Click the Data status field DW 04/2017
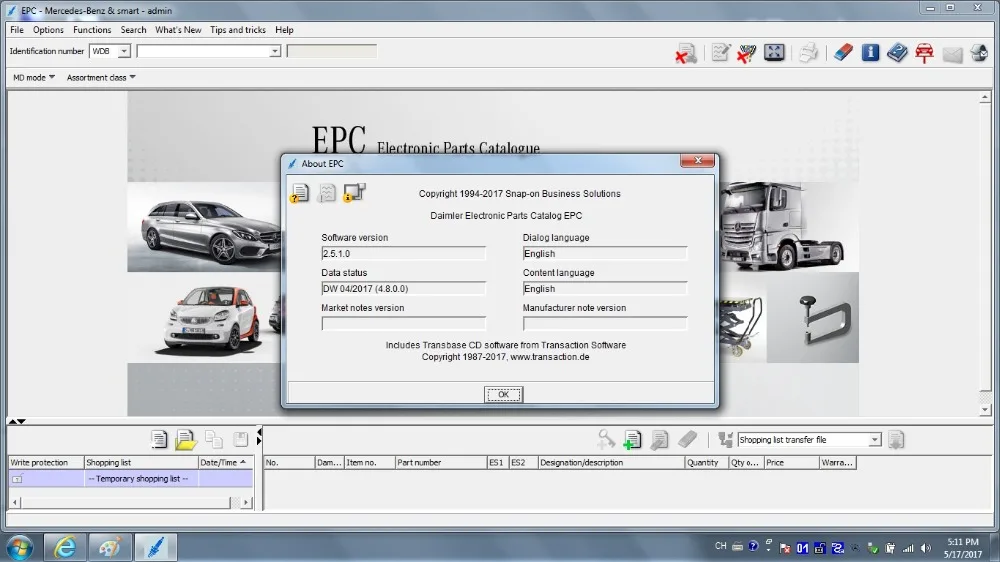 (403, 289)
